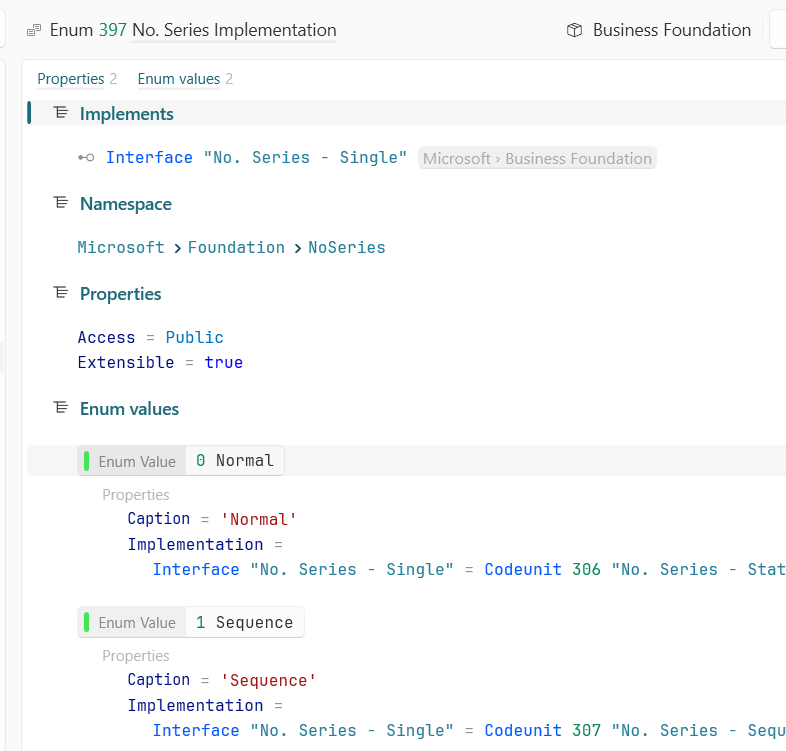Screen dimensions: 786x751
Task: Click the Enum values section outline icon
Action: [x=61, y=408]
